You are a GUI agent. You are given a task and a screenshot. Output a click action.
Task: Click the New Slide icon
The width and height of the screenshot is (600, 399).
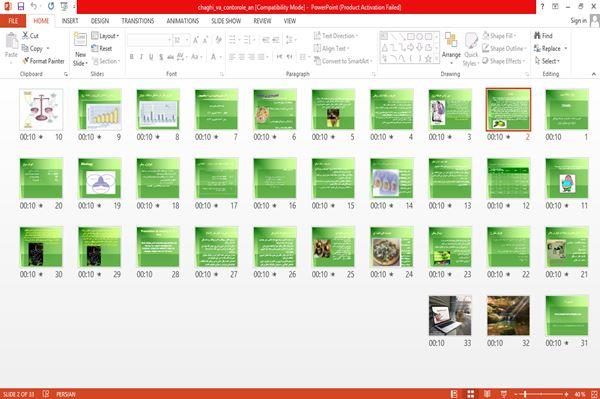[80, 40]
